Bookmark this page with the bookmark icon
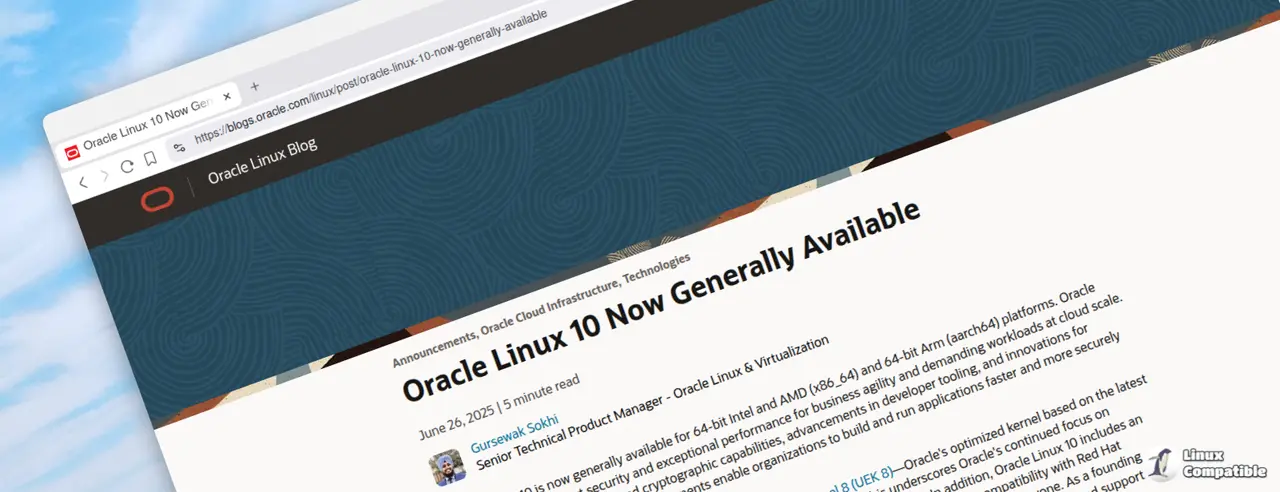This screenshot has width=1280, height=492. [x=150, y=159]
